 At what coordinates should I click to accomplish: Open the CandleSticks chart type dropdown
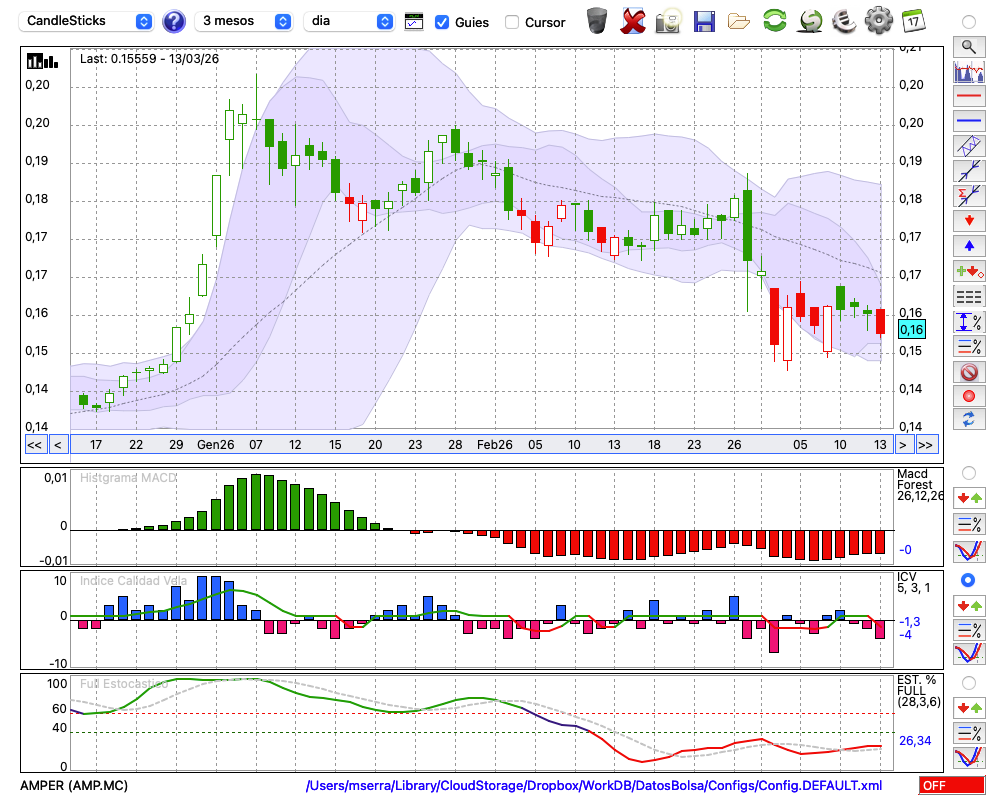click(x=87, y=21)
